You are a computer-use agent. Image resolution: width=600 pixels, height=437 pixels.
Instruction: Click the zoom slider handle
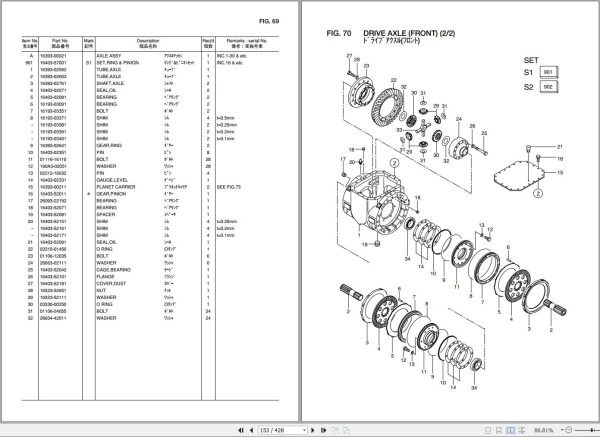594,430
